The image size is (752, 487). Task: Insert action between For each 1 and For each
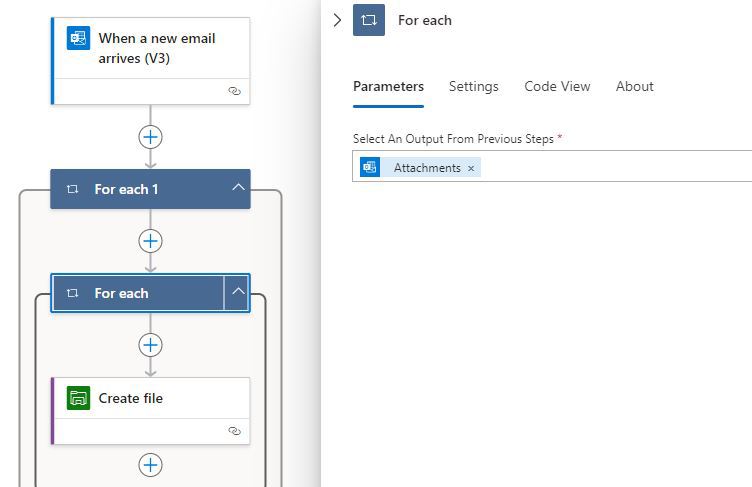tap(151, 241)
